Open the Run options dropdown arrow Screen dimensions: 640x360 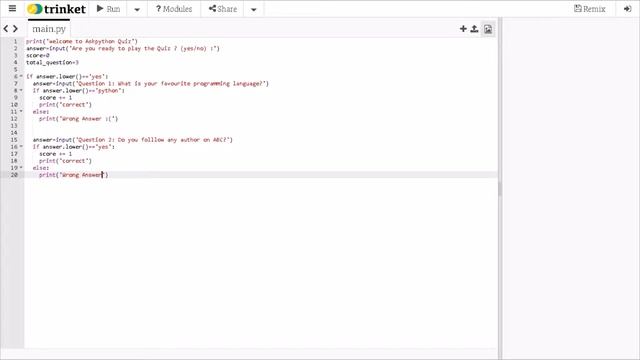tap(137, 9)
